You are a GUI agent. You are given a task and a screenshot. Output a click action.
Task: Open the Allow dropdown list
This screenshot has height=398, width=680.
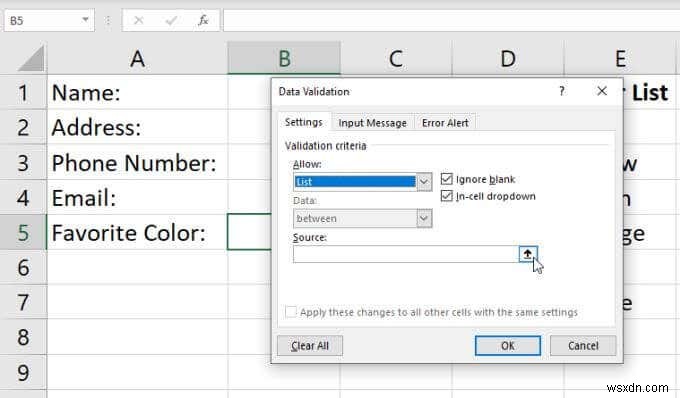(424, 182)
